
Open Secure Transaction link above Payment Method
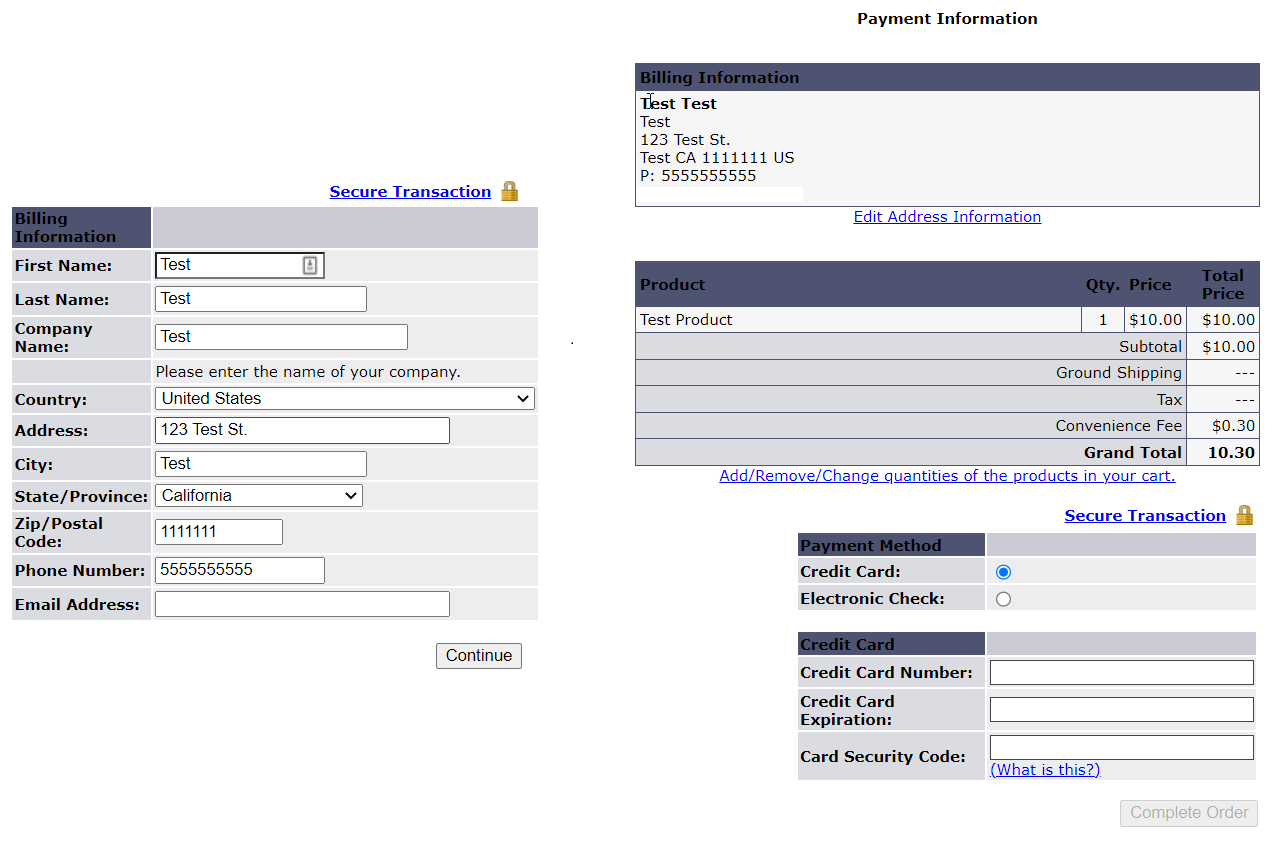1145,516
